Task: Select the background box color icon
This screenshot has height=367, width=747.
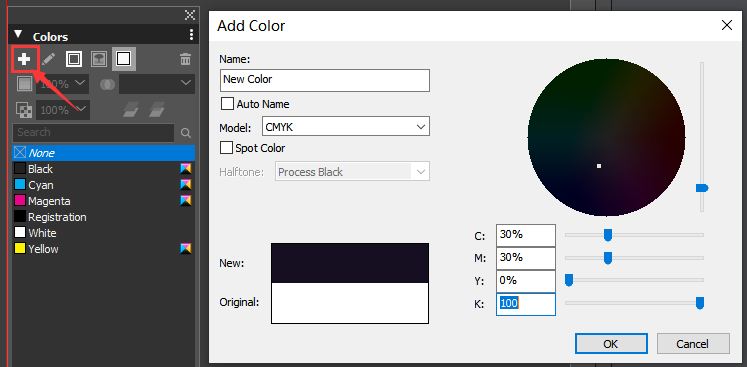Action: tap(124, 59)
